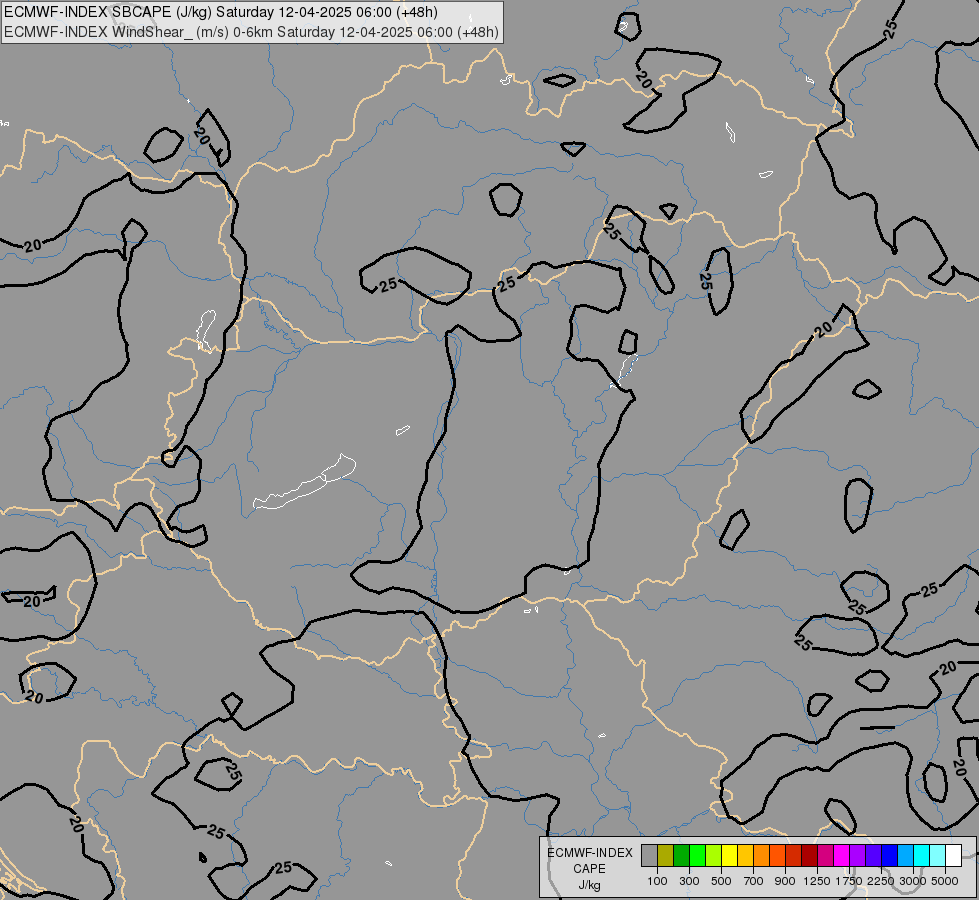
Task: Click the 900 legend value label
Action: click(785, 881)
